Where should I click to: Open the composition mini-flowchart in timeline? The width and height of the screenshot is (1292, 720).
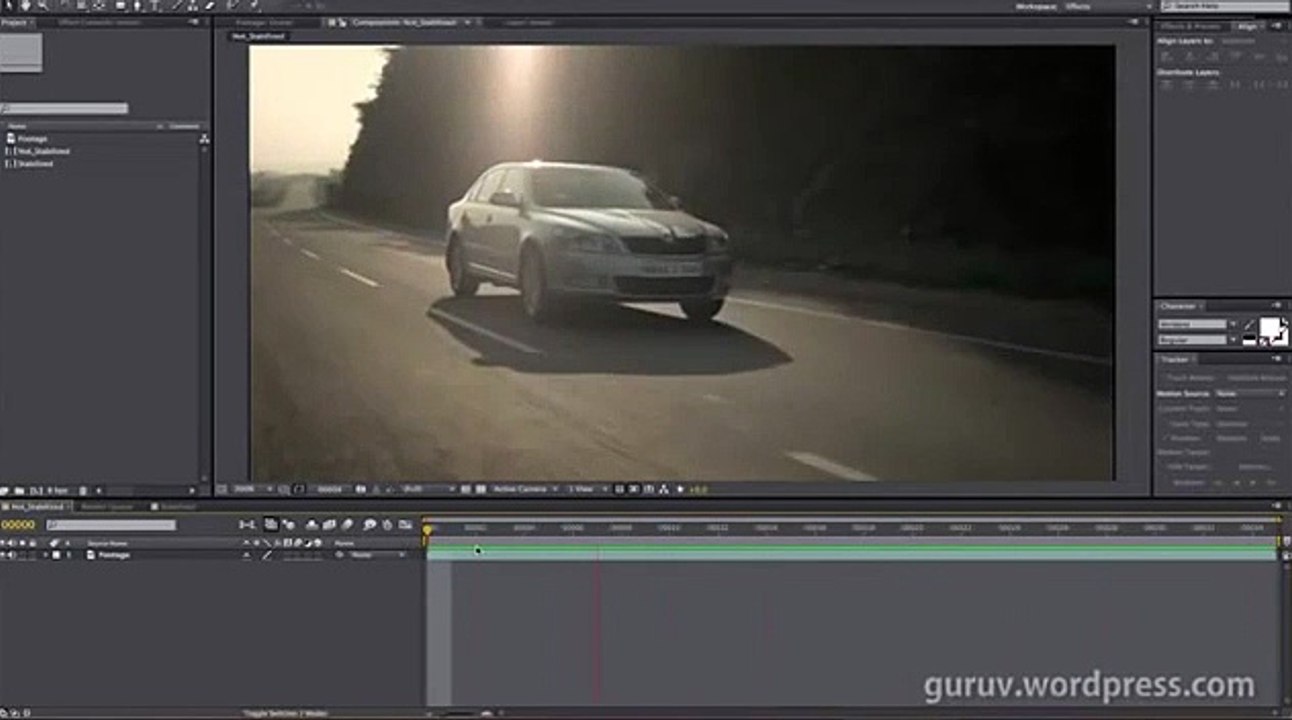pyautogui.click(x=248, y=524)
